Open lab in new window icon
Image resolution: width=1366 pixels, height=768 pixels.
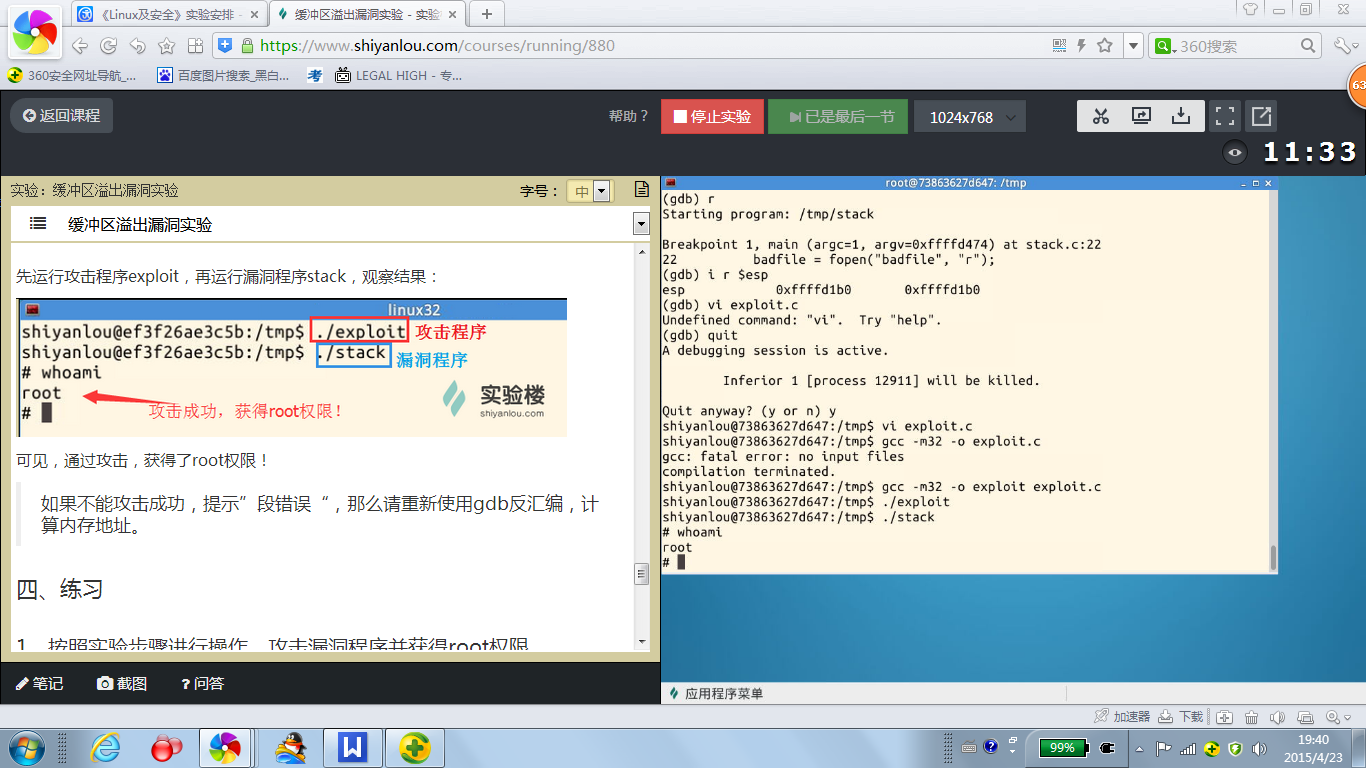coord(1261,116)
